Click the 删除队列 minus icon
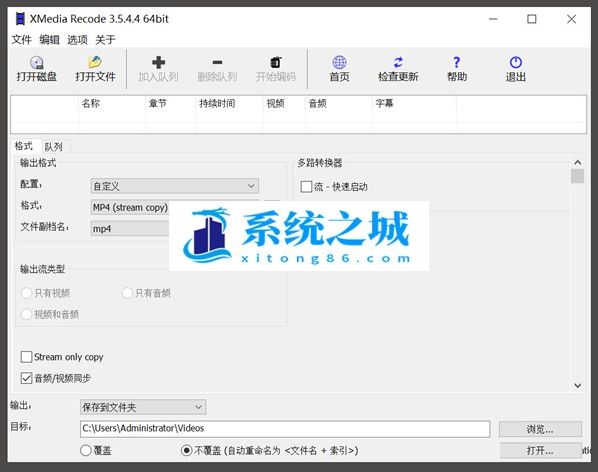 pos(217,62)
